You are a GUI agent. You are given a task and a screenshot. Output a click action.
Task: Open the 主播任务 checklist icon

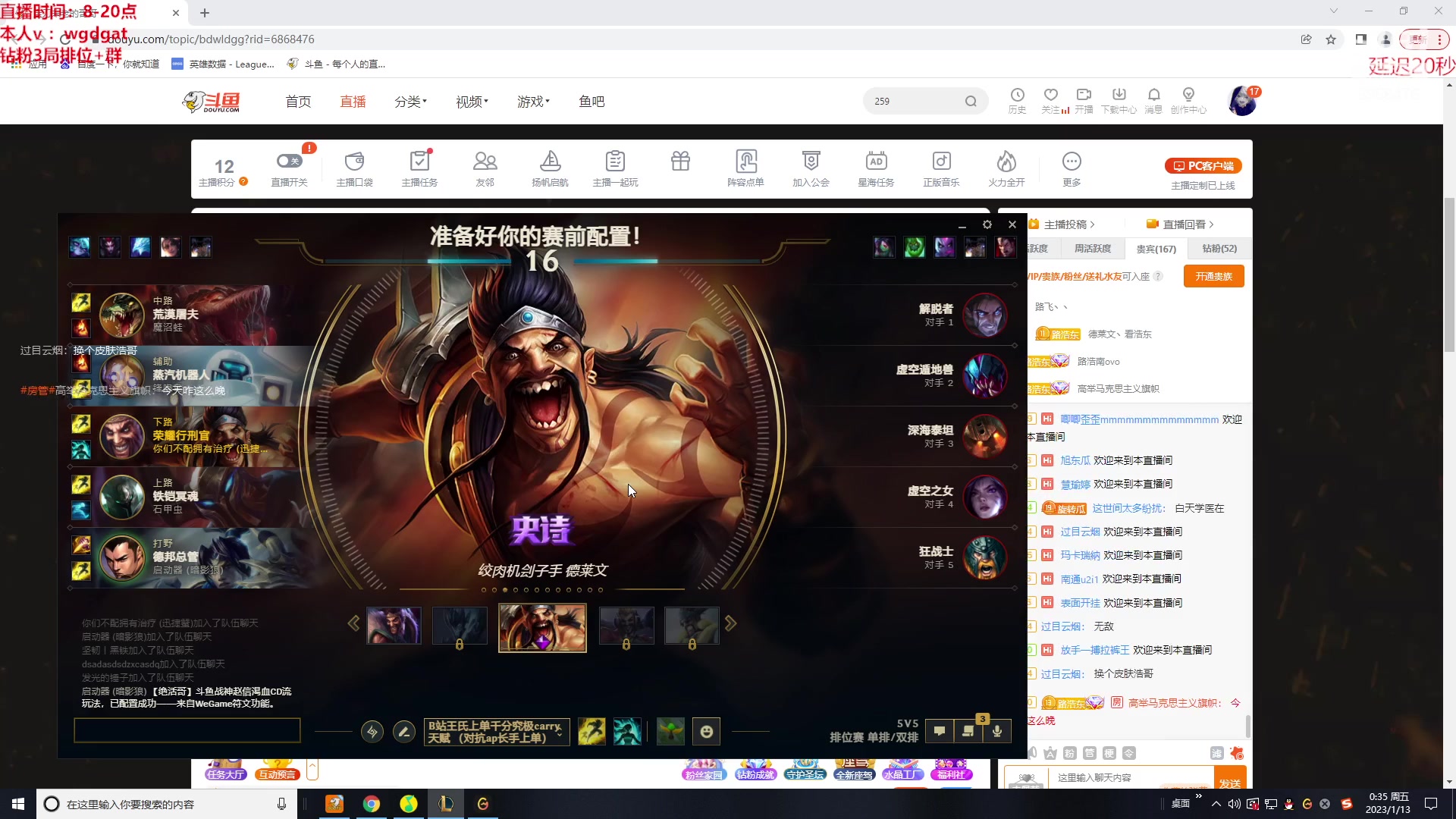point(419,162)
